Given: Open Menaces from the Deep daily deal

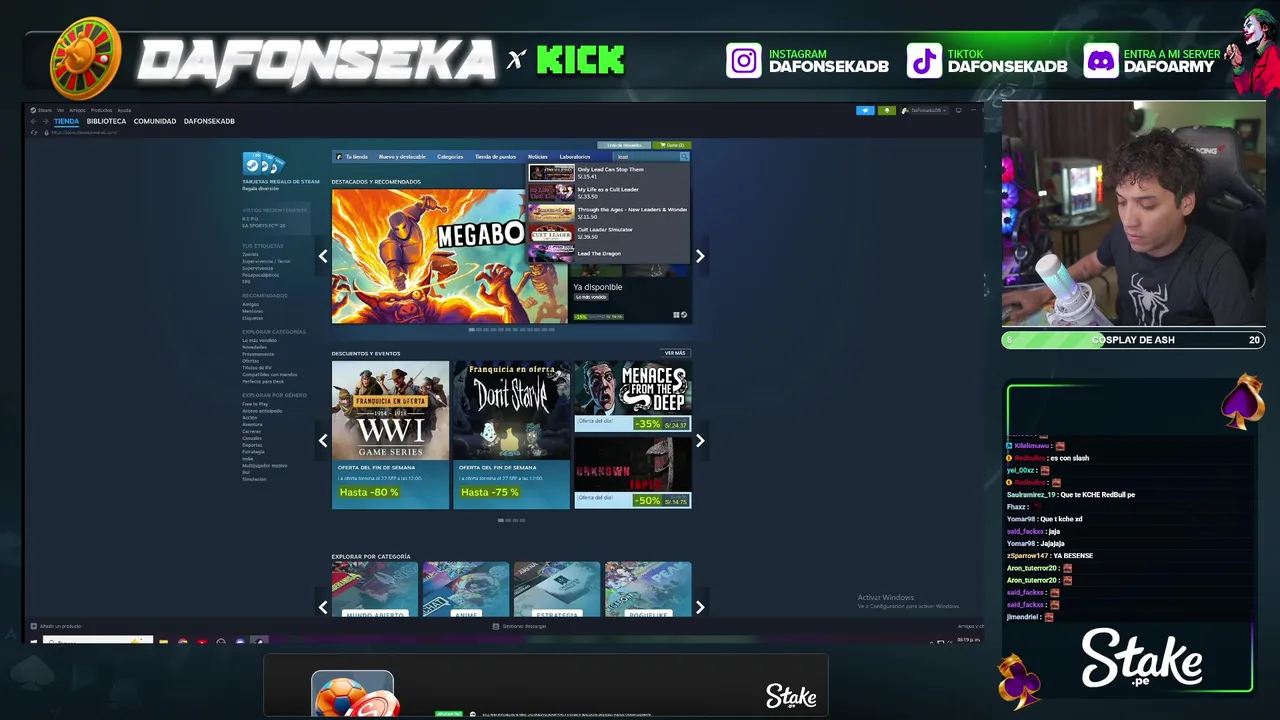Looking at the screenshot, I should (x=632, y=396).
